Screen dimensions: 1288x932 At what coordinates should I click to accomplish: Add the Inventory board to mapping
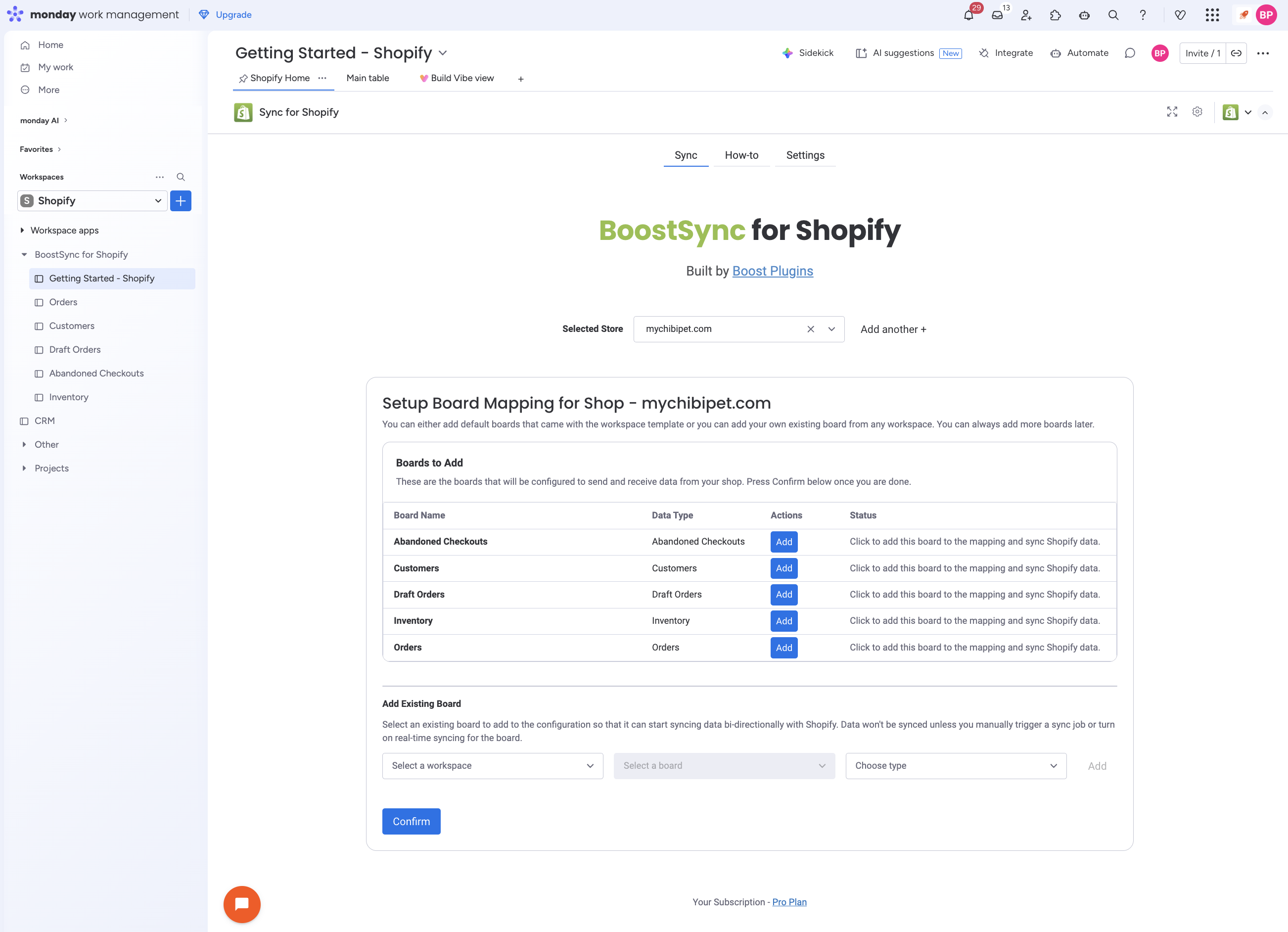point(783,621)
